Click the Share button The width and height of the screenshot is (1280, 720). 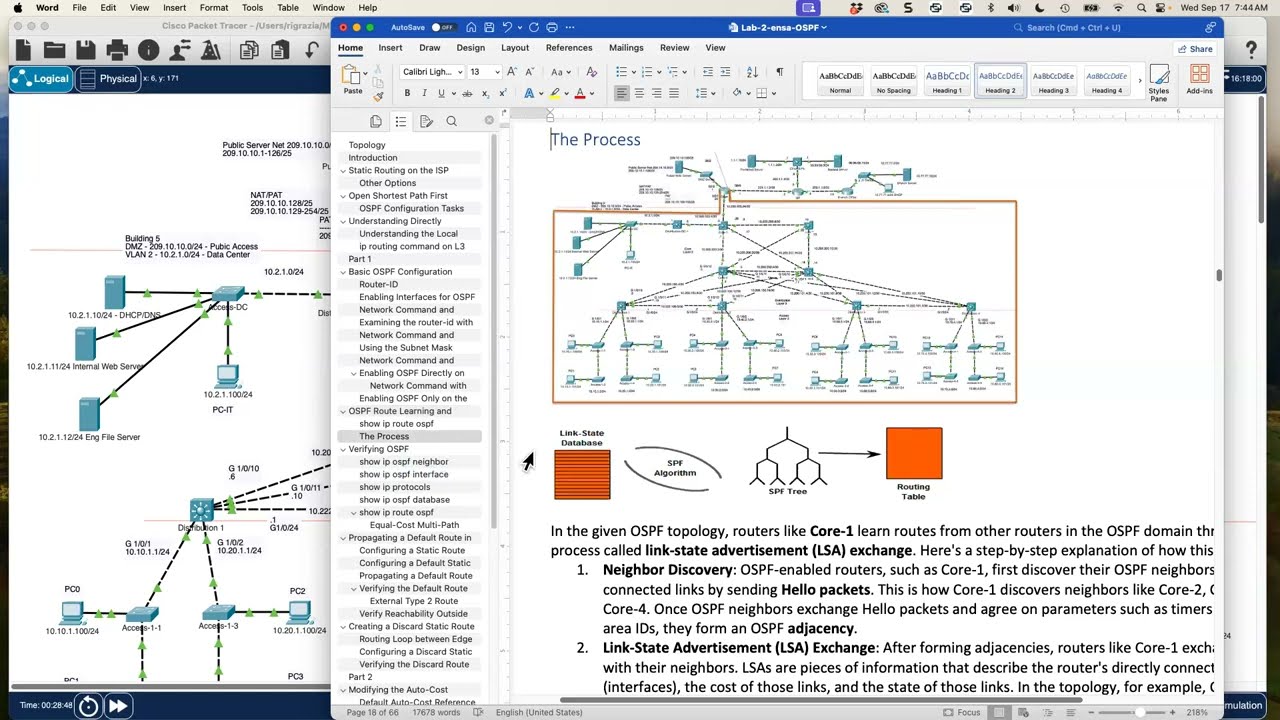tap(1195, 49)
